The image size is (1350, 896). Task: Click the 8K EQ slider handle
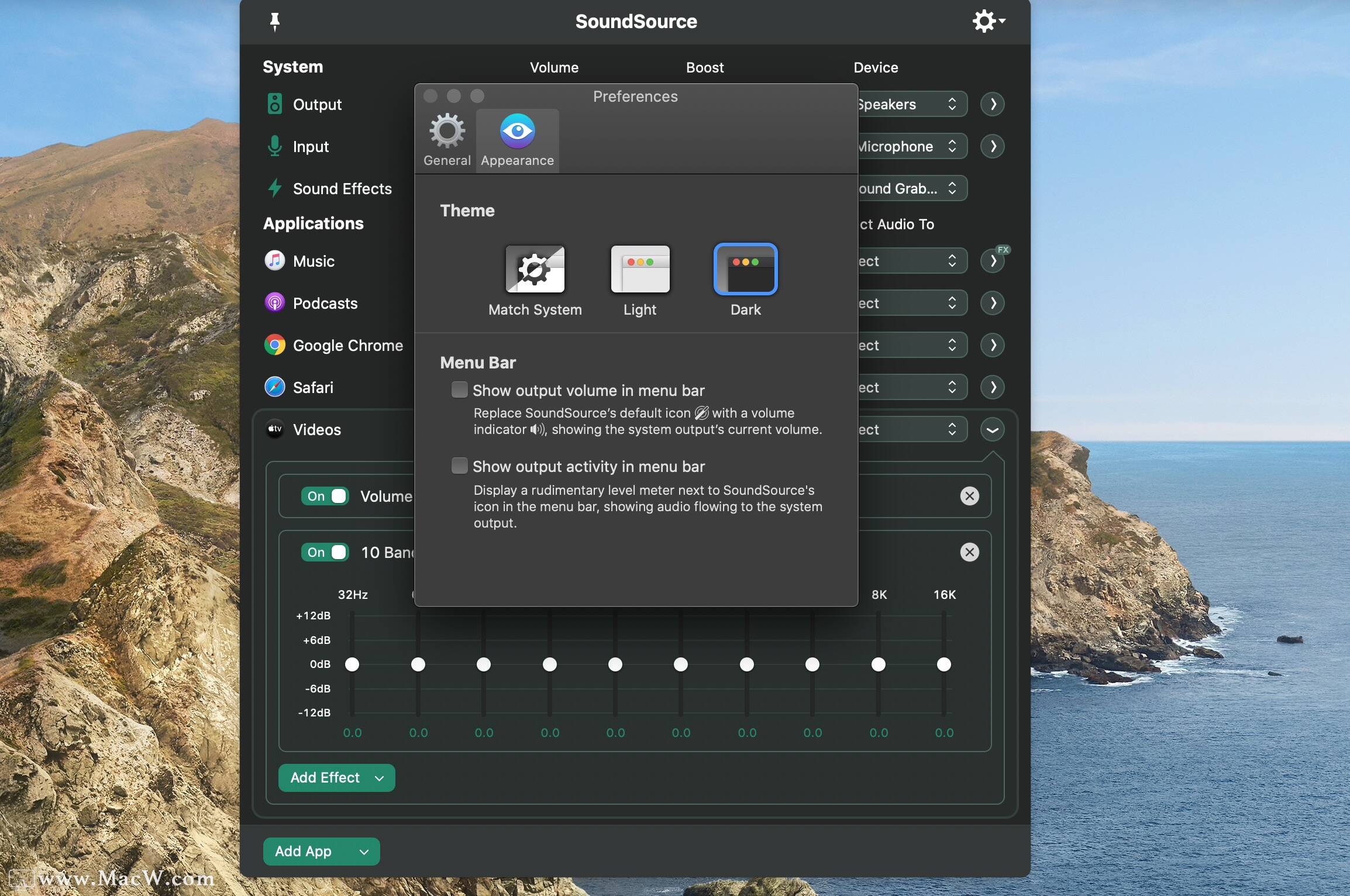[x=878, y=664]
